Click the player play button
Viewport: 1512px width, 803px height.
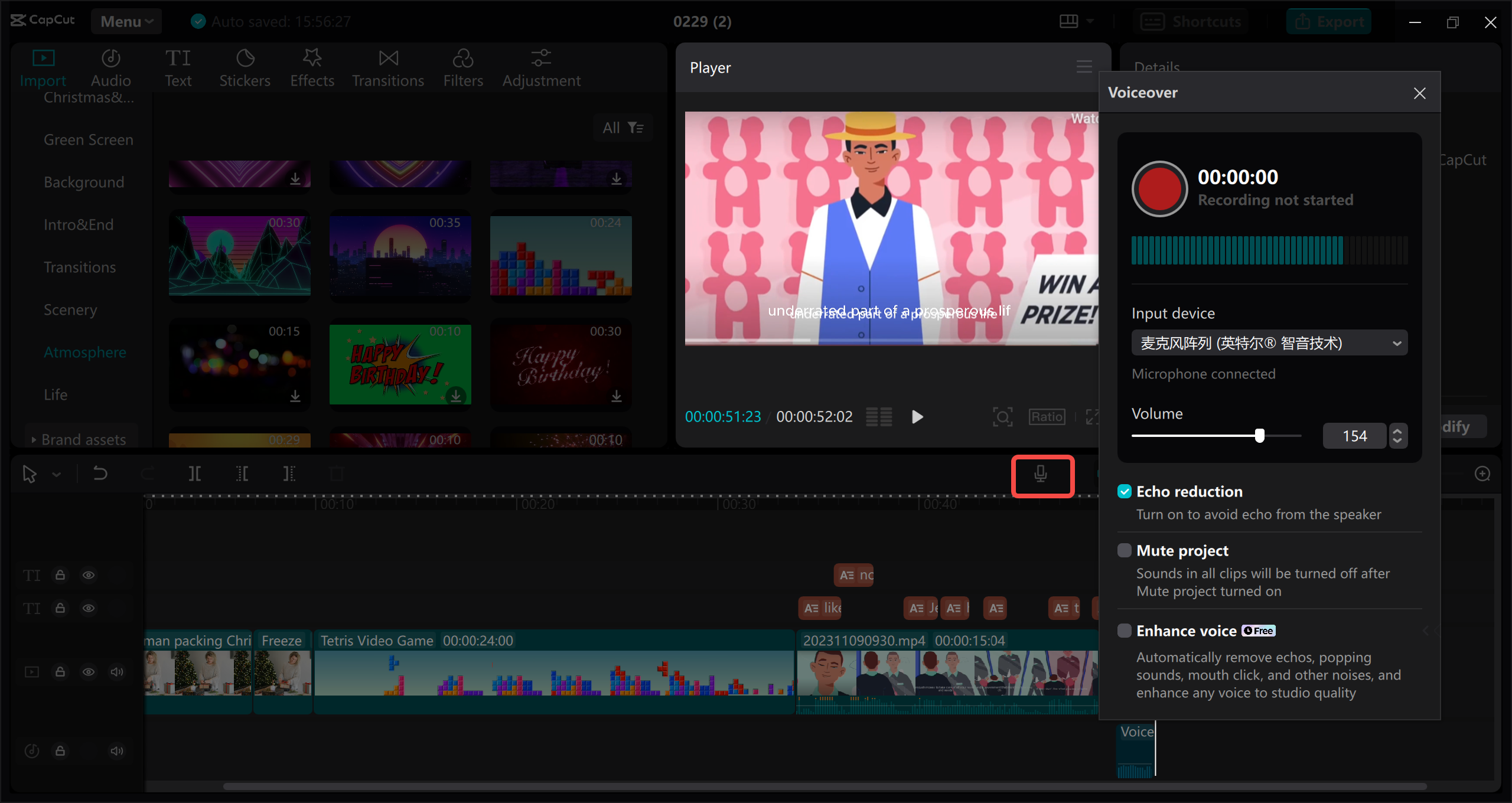[917, 417]
